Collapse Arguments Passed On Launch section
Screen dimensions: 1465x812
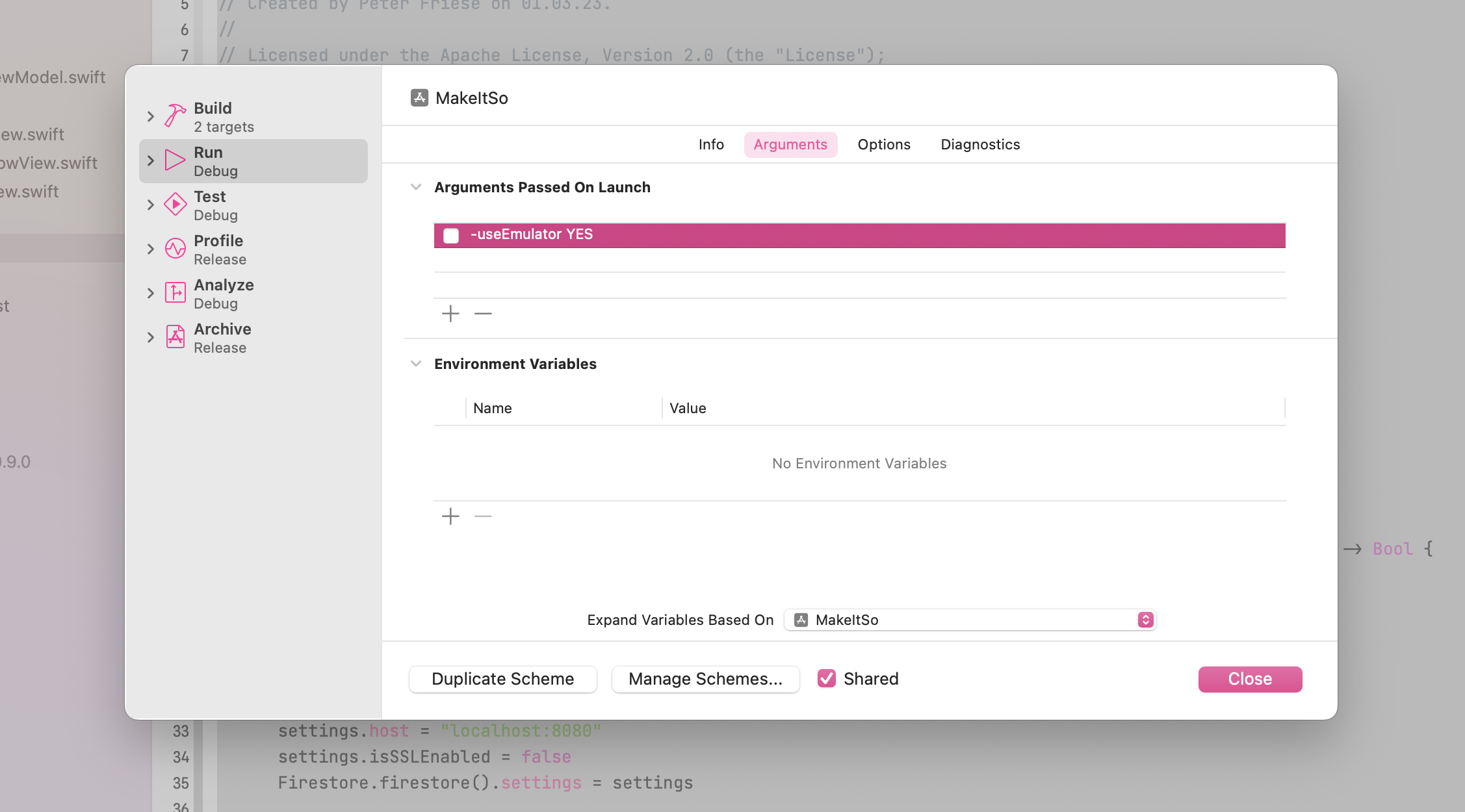tap(416, 187)
